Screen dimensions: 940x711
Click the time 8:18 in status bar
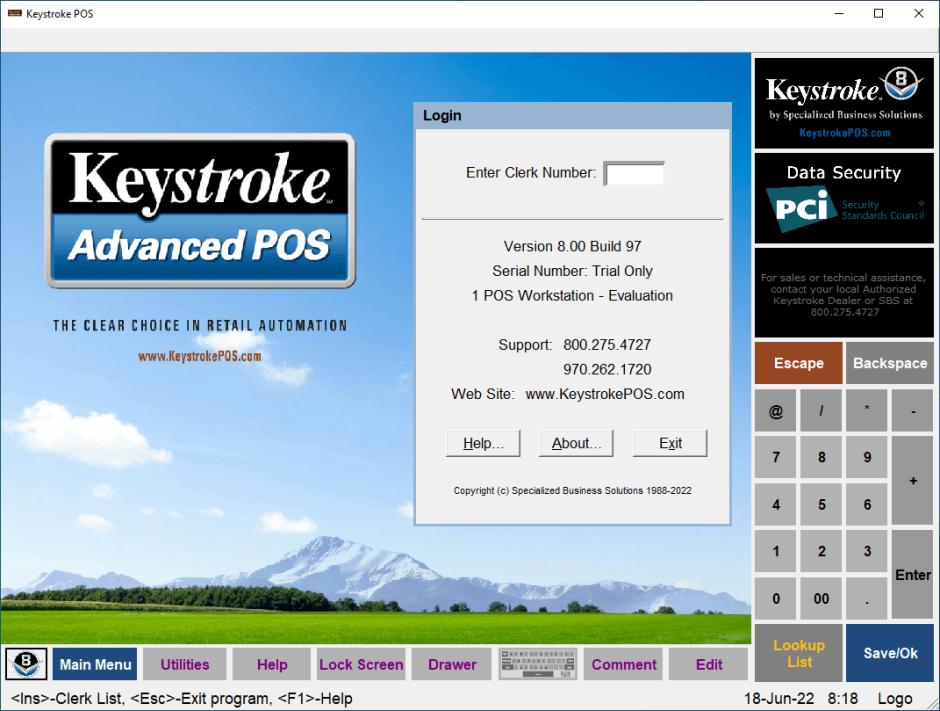(843, 698)
